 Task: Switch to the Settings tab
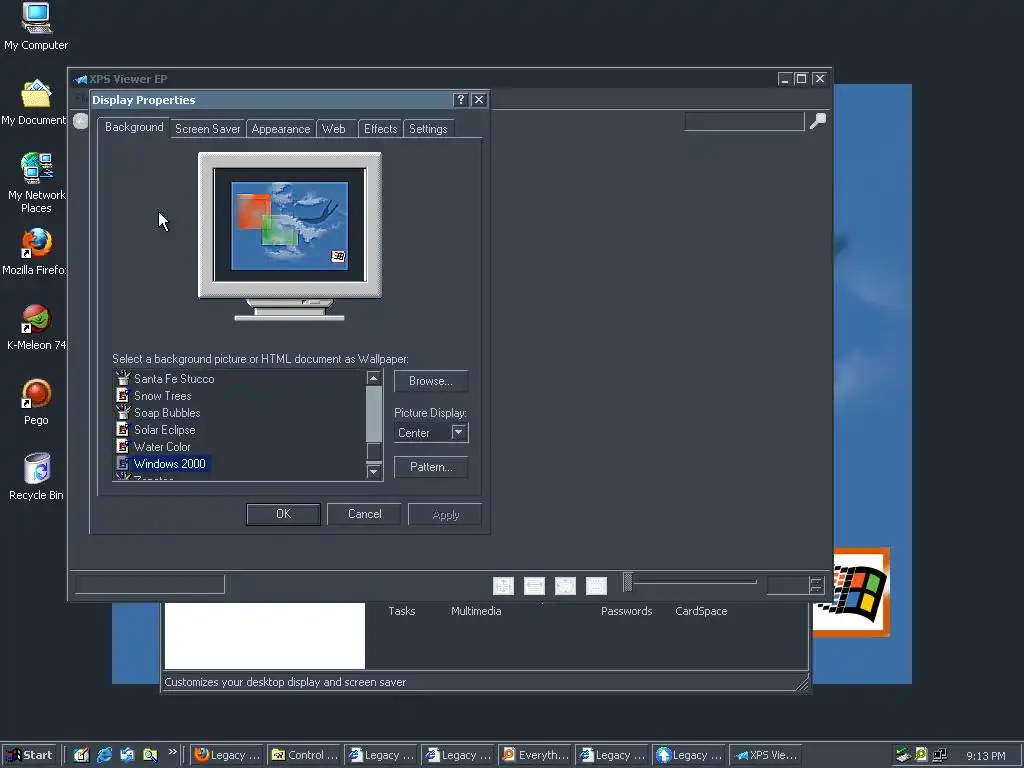[428, 129]
